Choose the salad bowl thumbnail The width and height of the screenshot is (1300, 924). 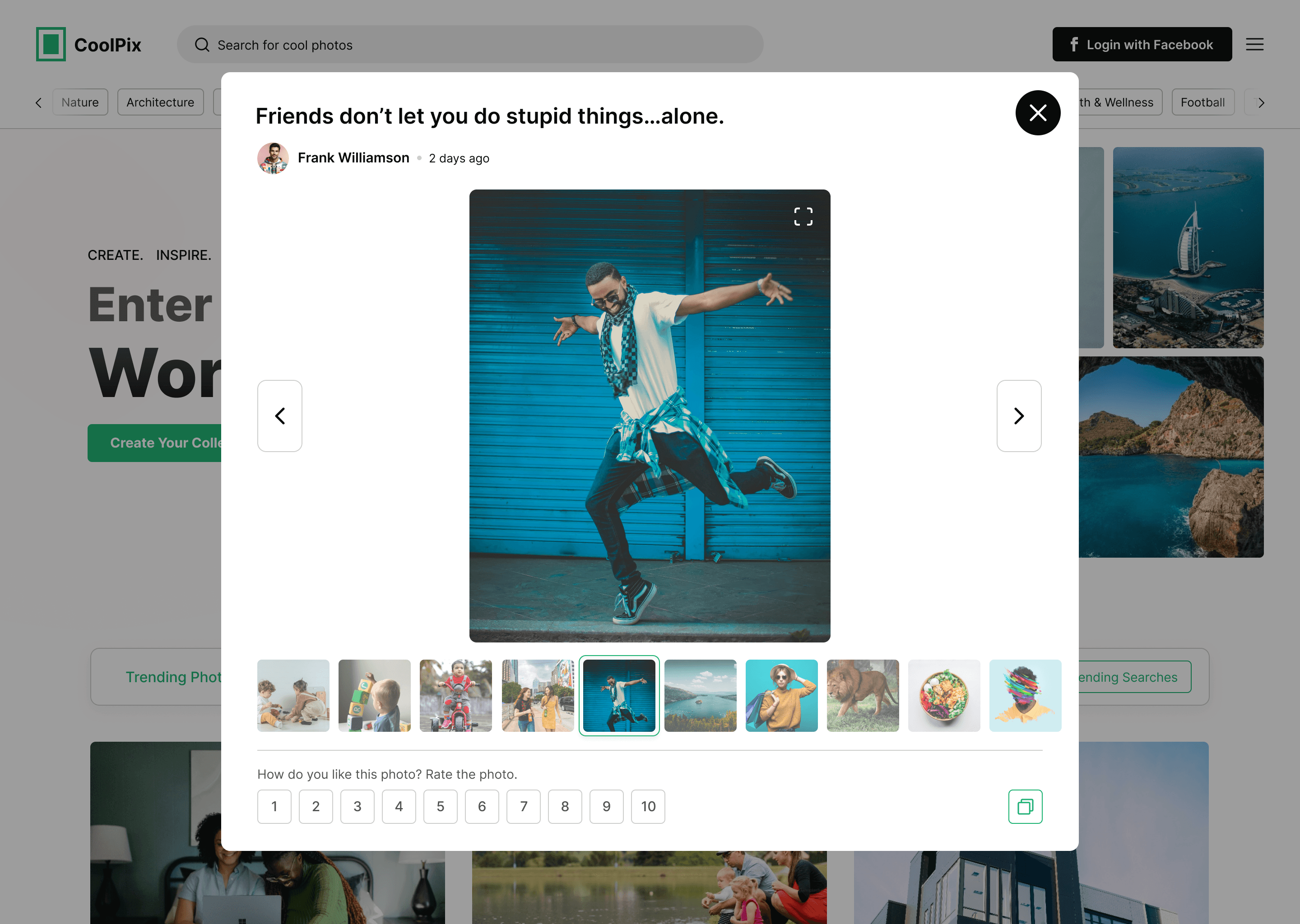pos(944,695)
